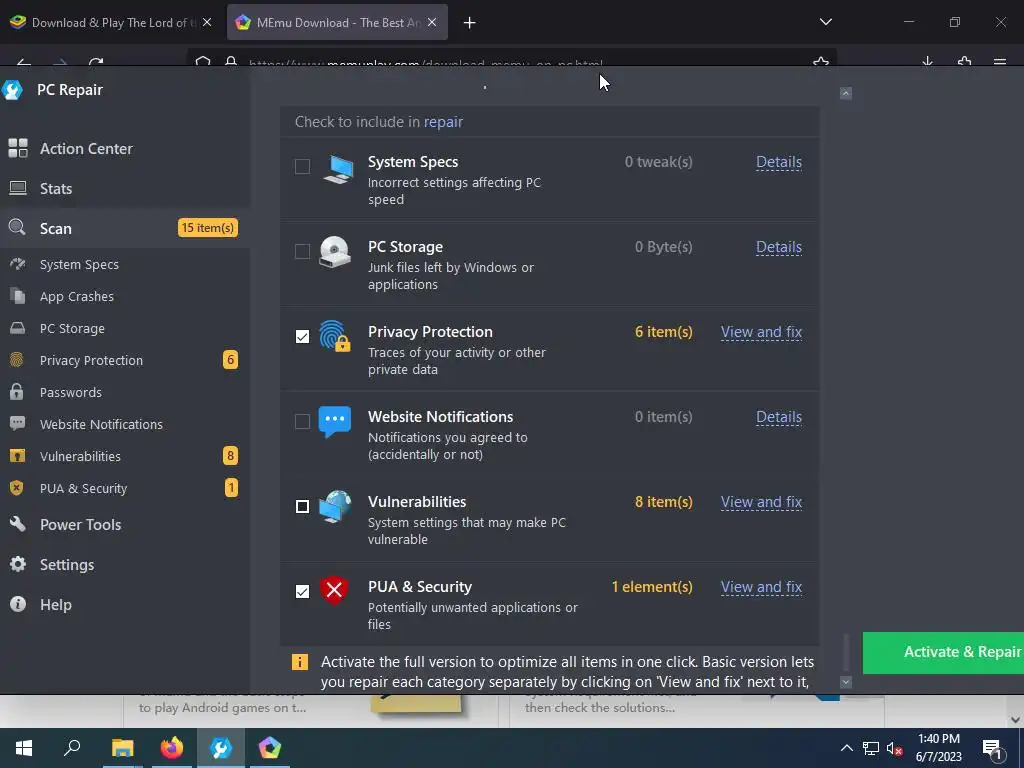Click Privacy Protection sidebar badge 6

230,360
